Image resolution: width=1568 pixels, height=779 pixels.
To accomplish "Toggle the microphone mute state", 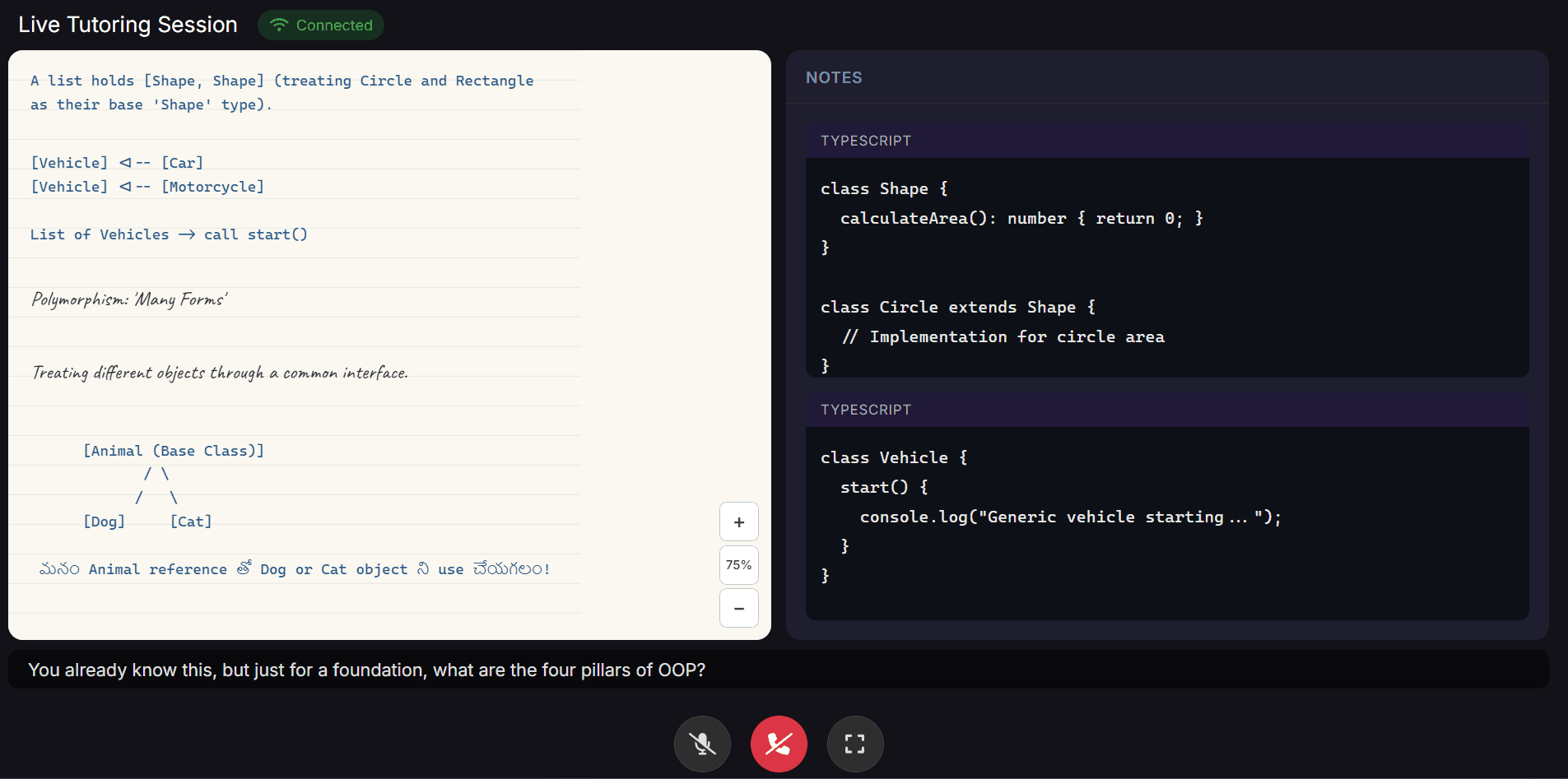I will click(x=702, y=743).
